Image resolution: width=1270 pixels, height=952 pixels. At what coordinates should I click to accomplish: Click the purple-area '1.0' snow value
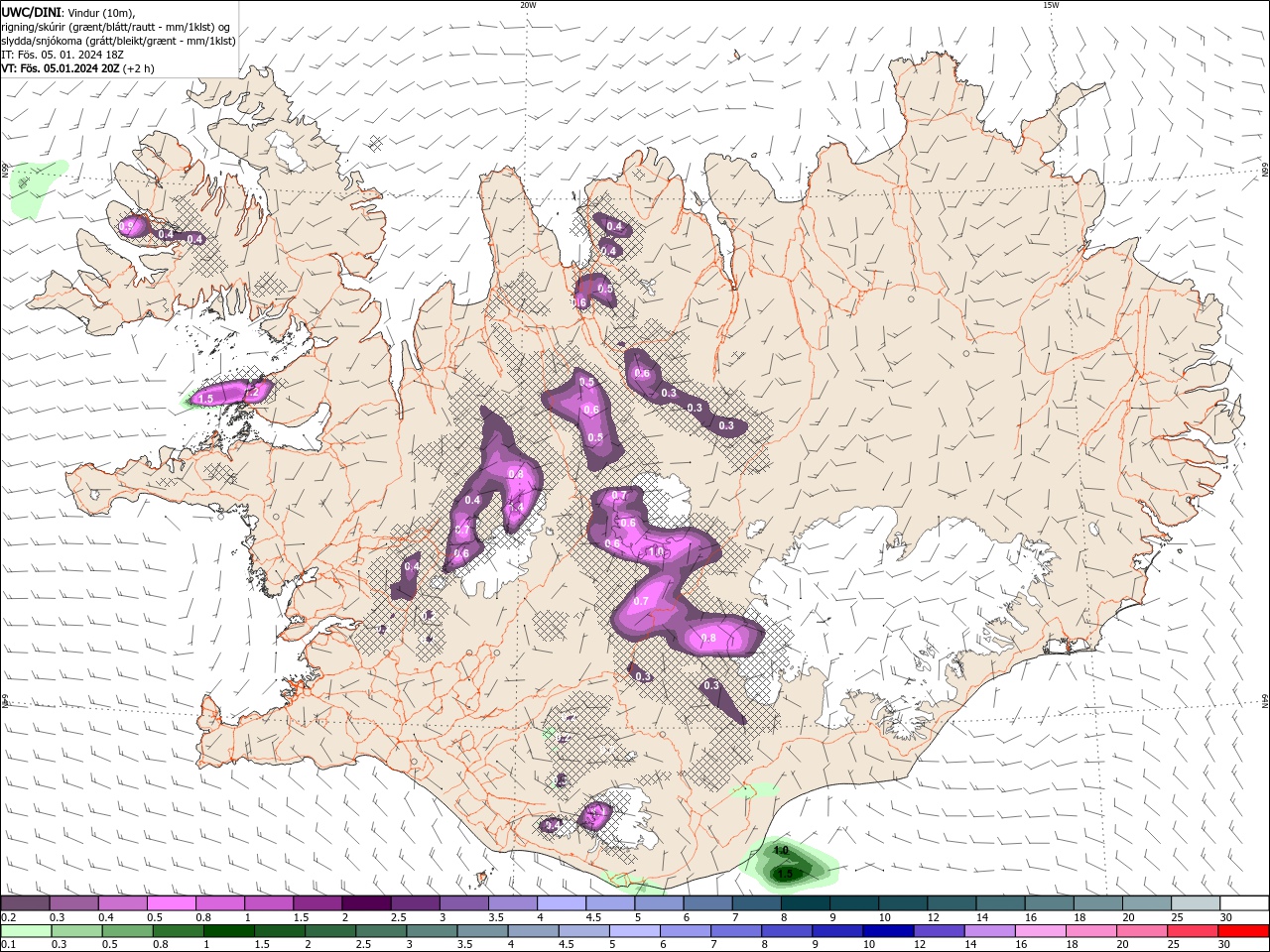(x=656, y=552)
